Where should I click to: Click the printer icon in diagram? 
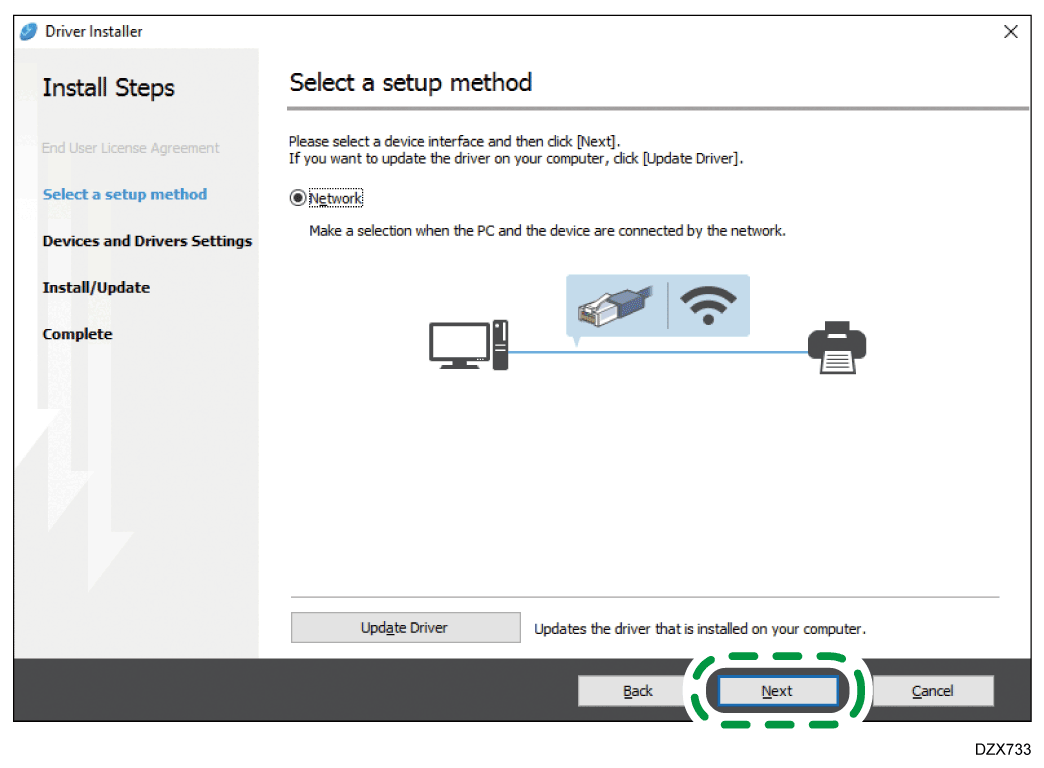click(x=836, y=347)
